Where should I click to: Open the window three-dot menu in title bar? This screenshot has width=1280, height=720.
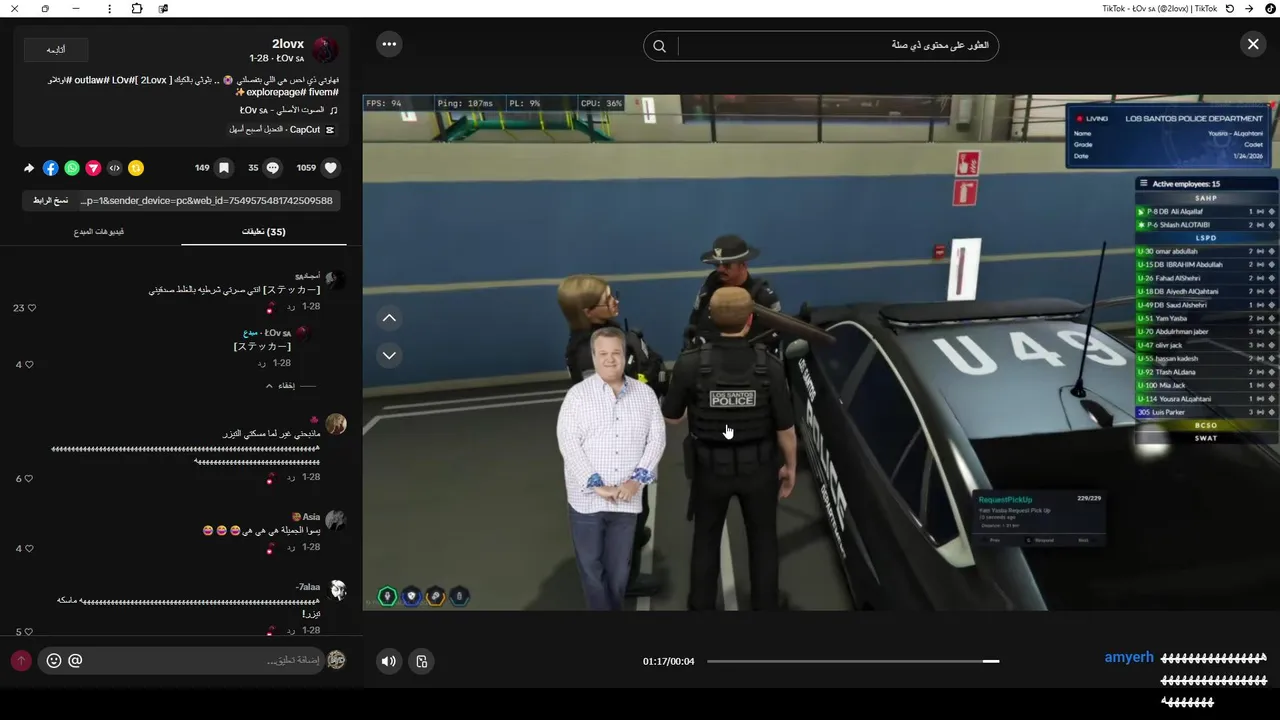[109, 8]
